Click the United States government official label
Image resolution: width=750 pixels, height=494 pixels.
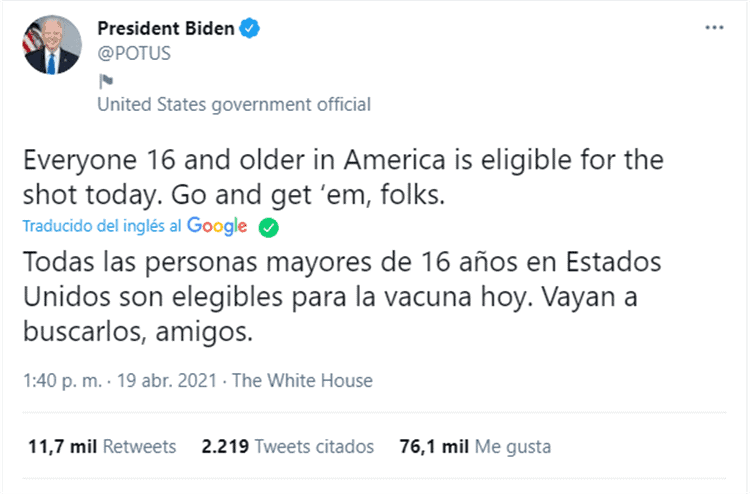point(234,104)
